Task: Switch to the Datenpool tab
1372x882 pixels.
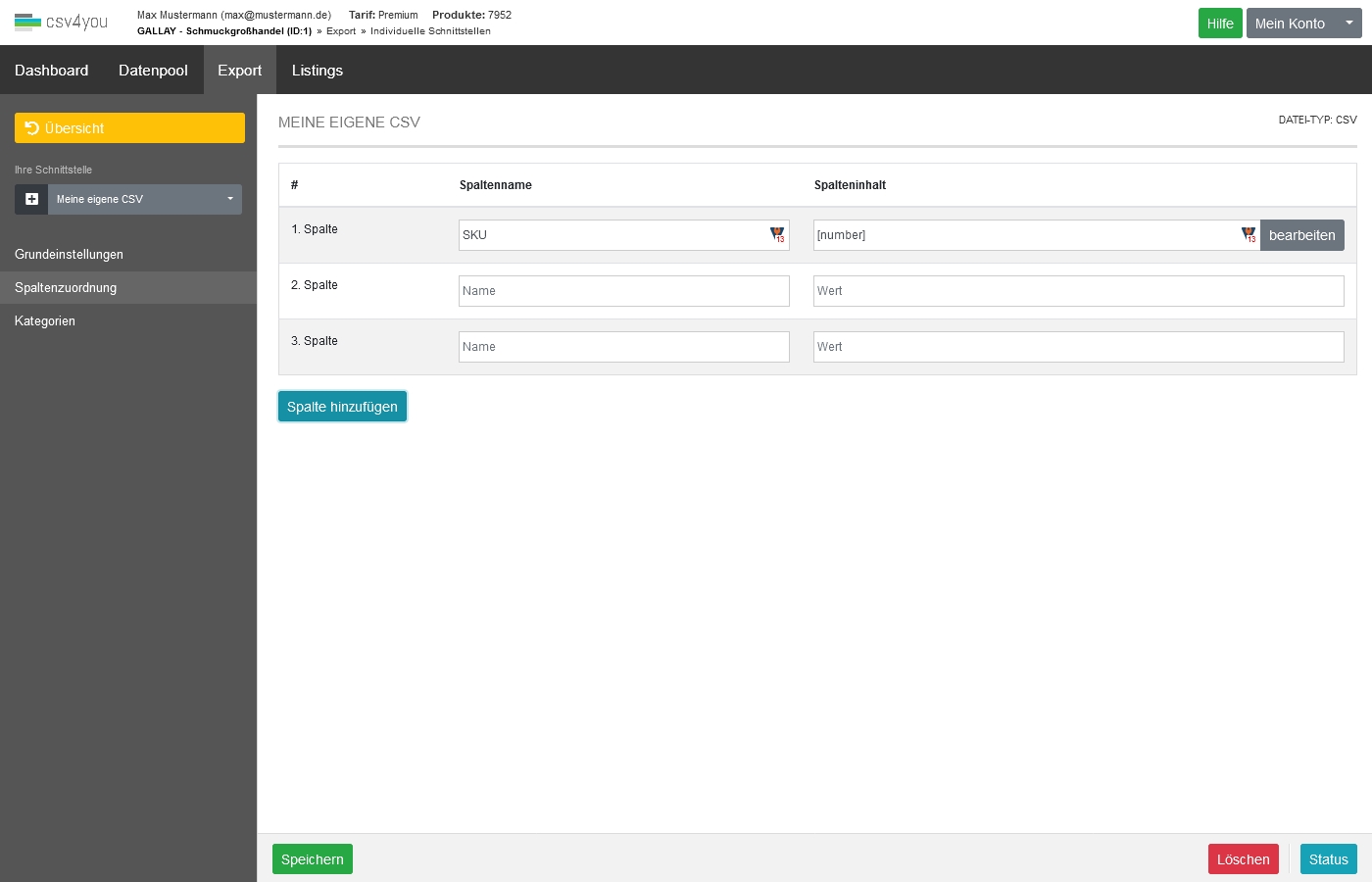Action: [x=153, y=71]
